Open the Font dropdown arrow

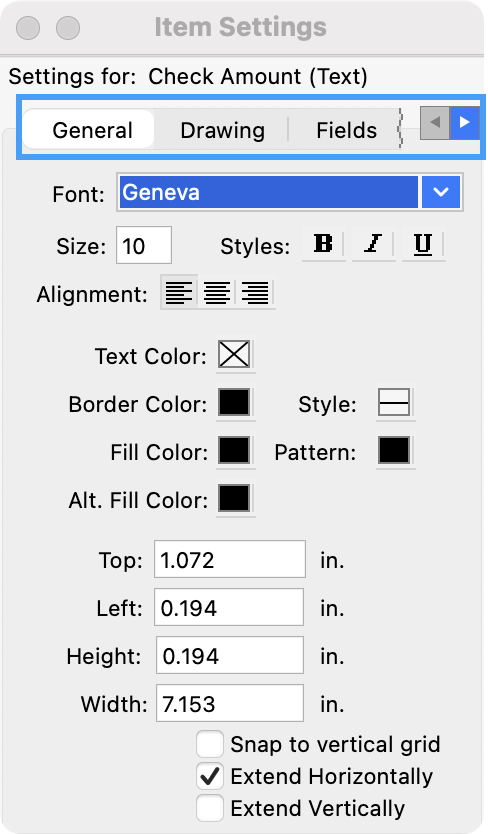pos(441,192)
